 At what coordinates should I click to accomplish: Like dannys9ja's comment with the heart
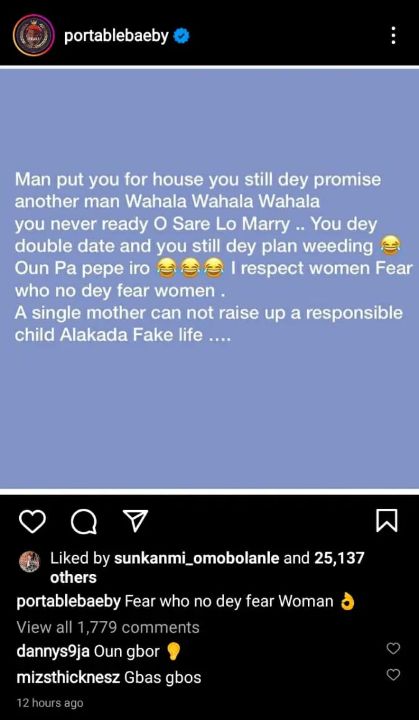pos(393,648)
